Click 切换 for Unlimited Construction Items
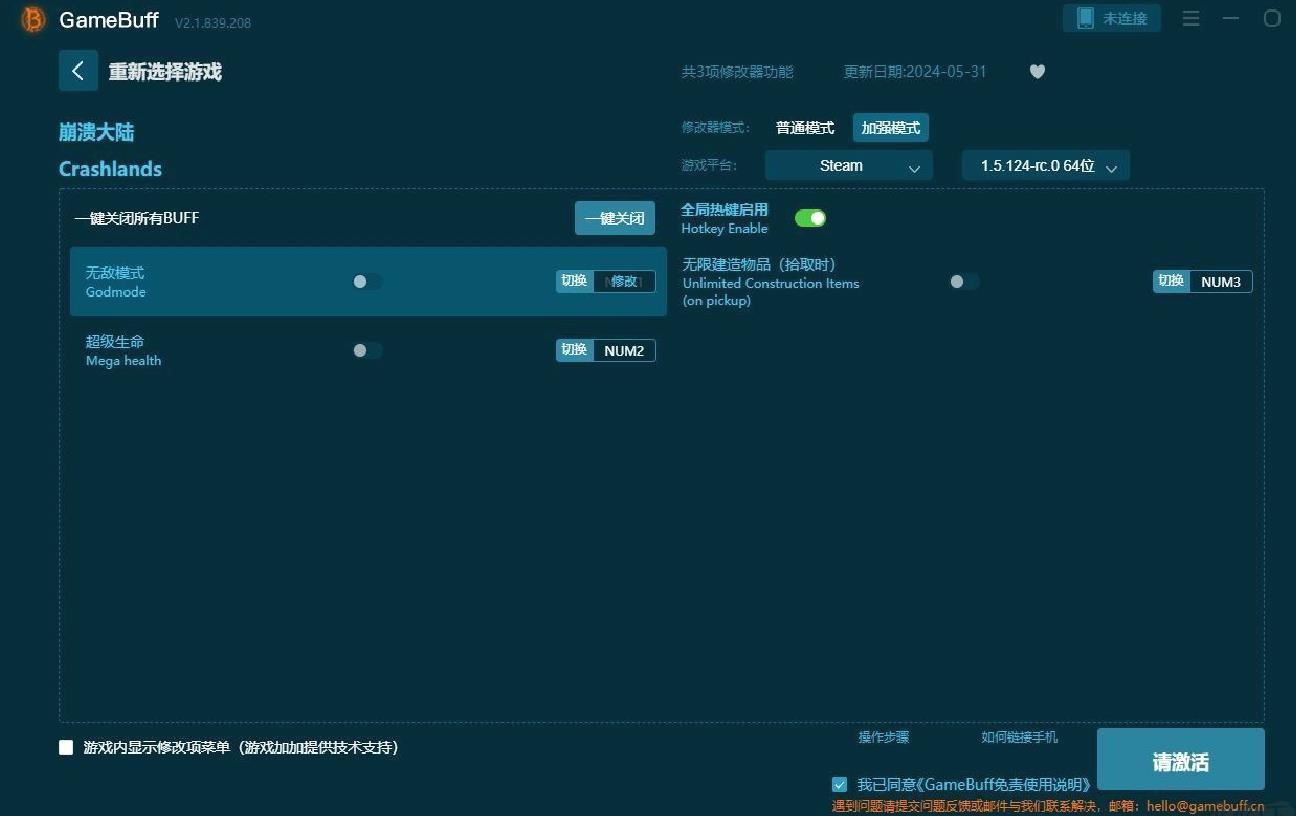Screen dimensions: 1296x816 click(1171, 282)
